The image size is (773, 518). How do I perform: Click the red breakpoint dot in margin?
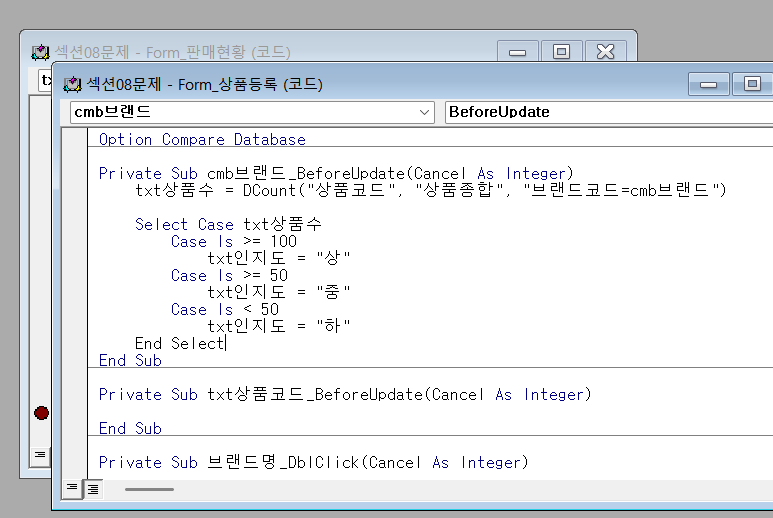[x=41, y=413]
